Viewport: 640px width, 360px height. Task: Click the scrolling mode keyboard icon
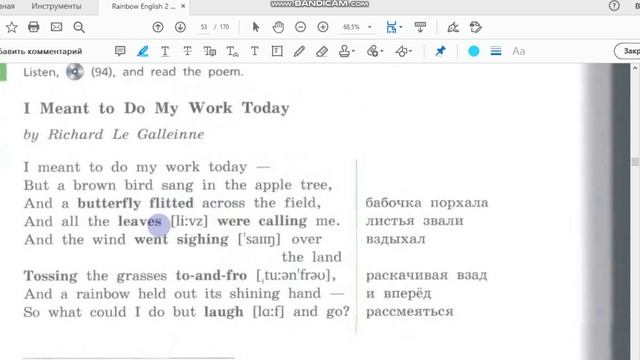coord(420,27)
